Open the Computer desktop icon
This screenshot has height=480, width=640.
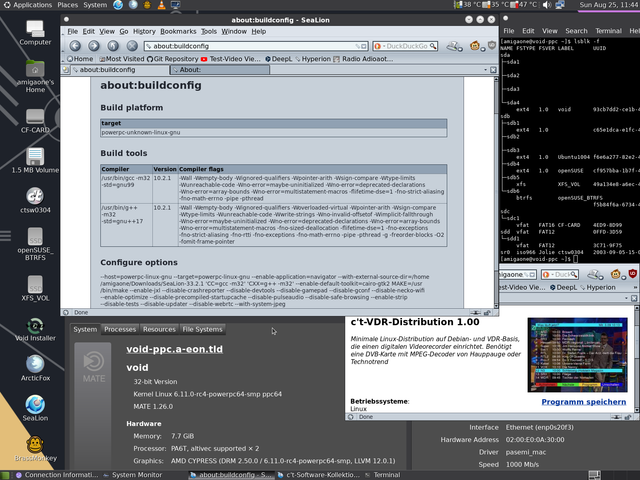coord(35,33)
